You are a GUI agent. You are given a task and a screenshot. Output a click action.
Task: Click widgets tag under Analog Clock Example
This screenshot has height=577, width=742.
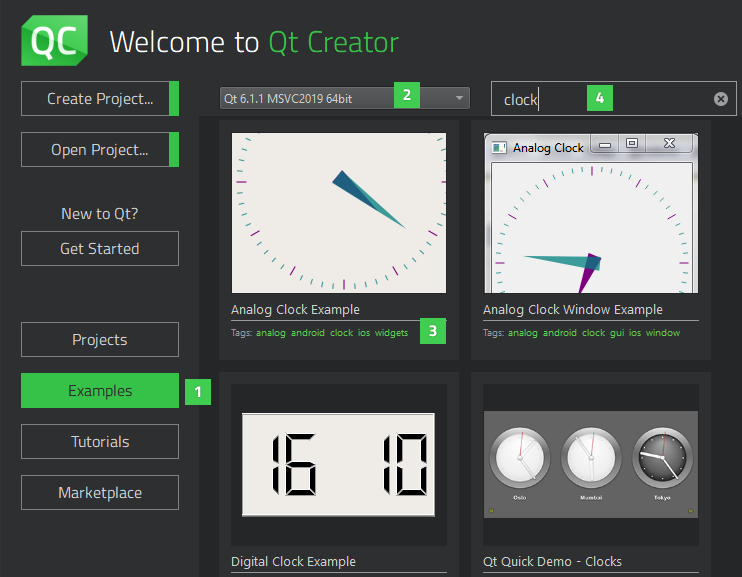(x=391, y=333)
